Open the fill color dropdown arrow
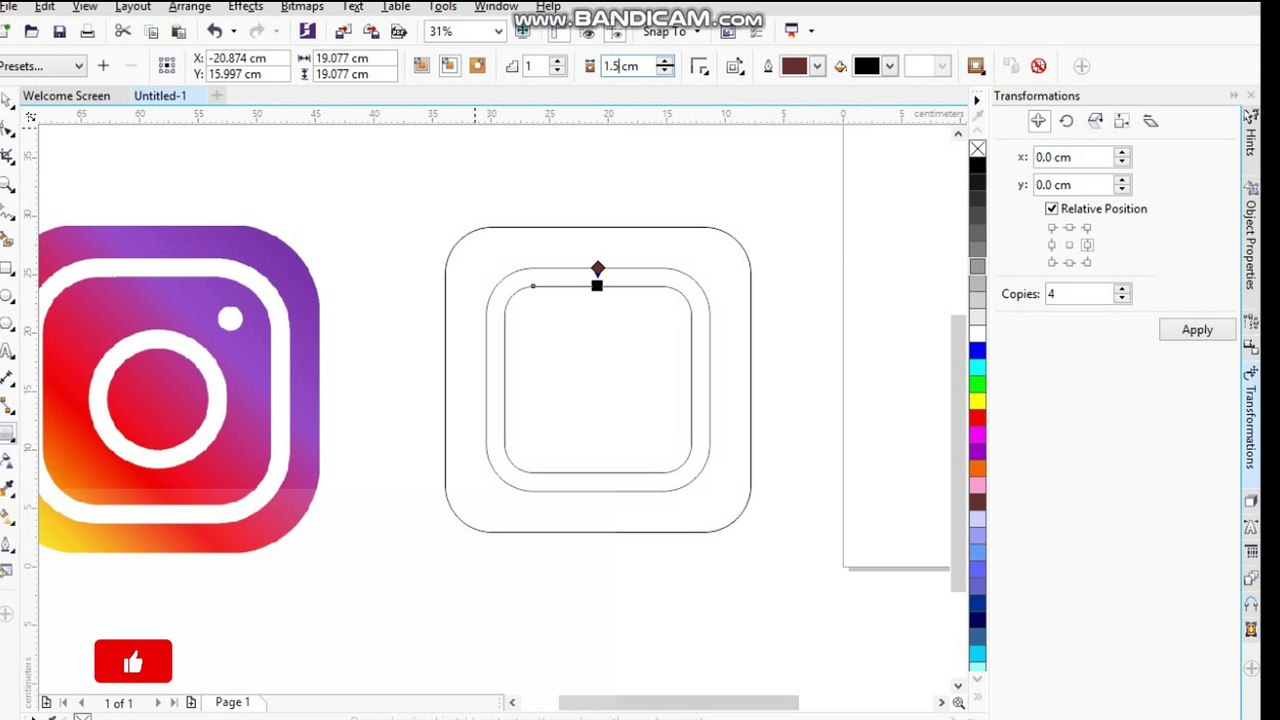 click(889, 66)
